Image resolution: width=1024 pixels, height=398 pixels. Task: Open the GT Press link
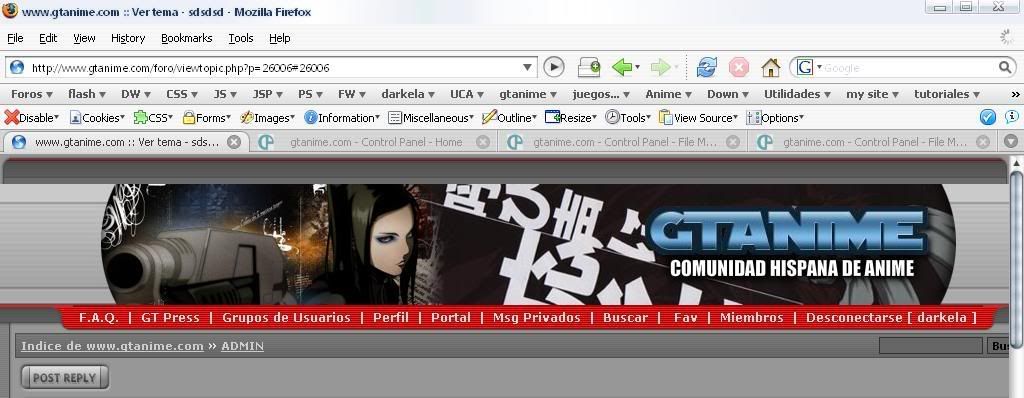point(170,318)
